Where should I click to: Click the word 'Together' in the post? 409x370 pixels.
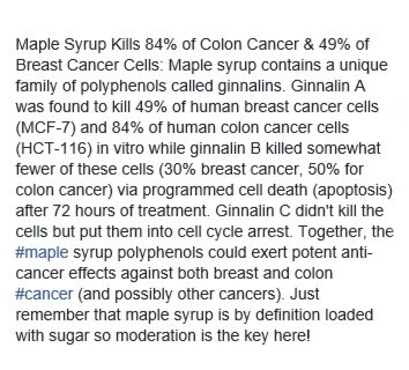pyautogui.click(x=330, y=232)
